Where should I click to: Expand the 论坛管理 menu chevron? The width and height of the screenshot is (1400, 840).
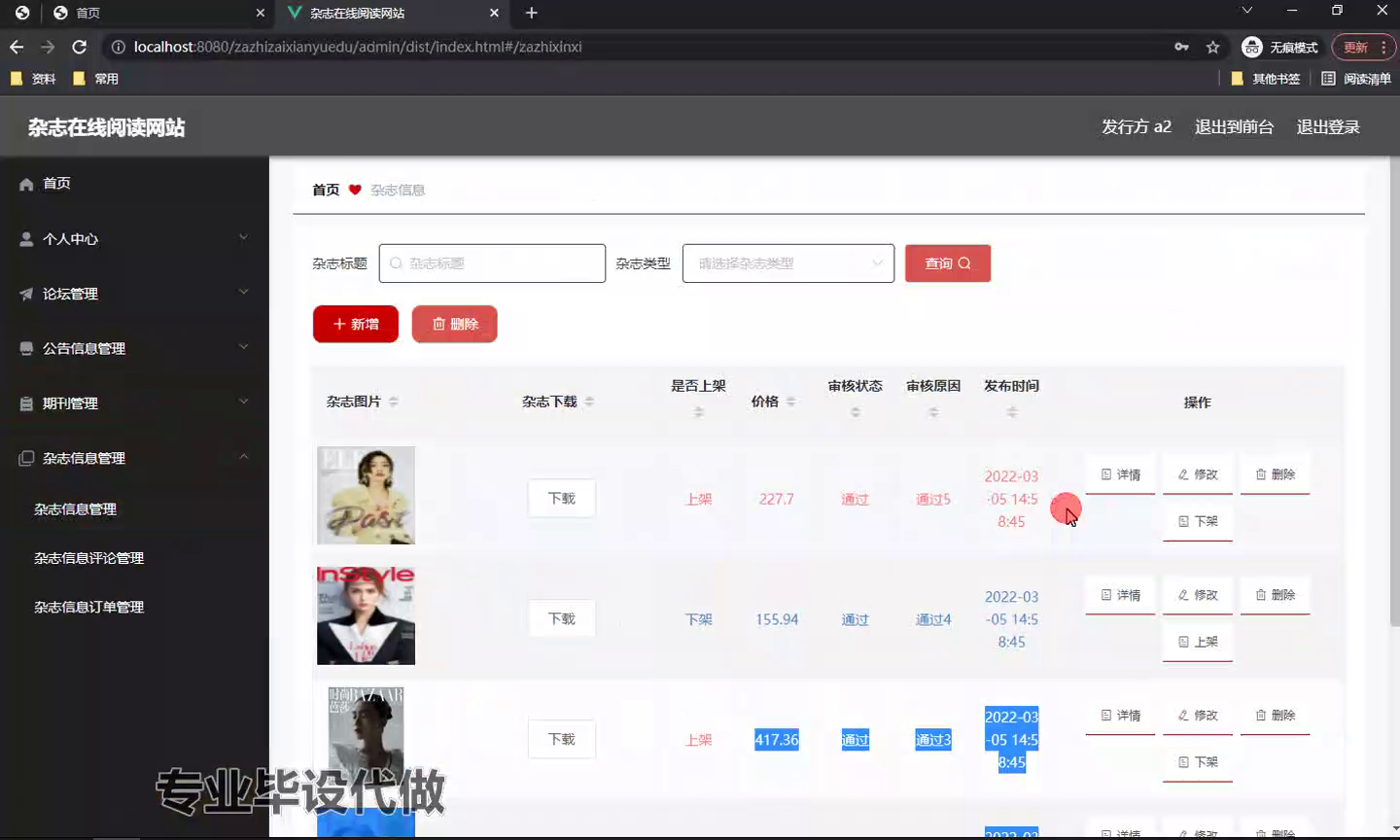244,292
